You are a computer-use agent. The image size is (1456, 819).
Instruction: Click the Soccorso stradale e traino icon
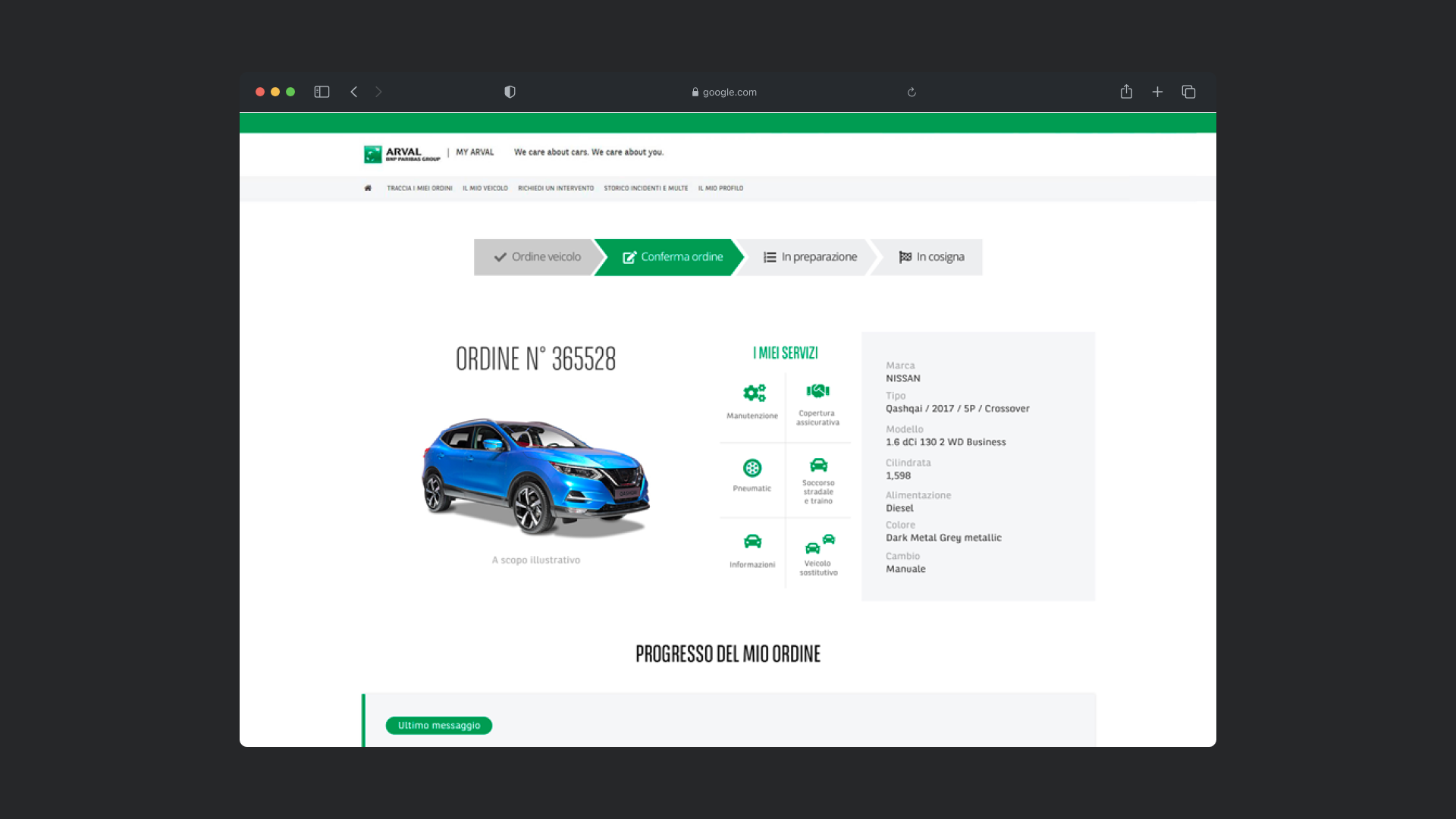[818, 465]
